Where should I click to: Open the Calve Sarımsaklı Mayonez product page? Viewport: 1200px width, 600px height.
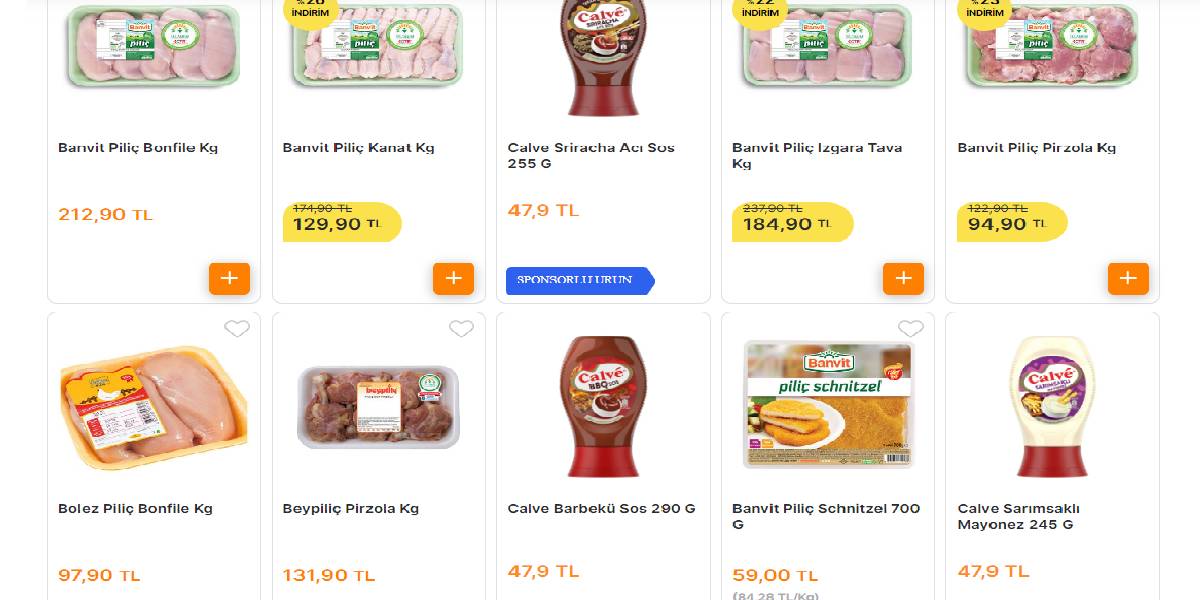click(x=1032, y=516)
